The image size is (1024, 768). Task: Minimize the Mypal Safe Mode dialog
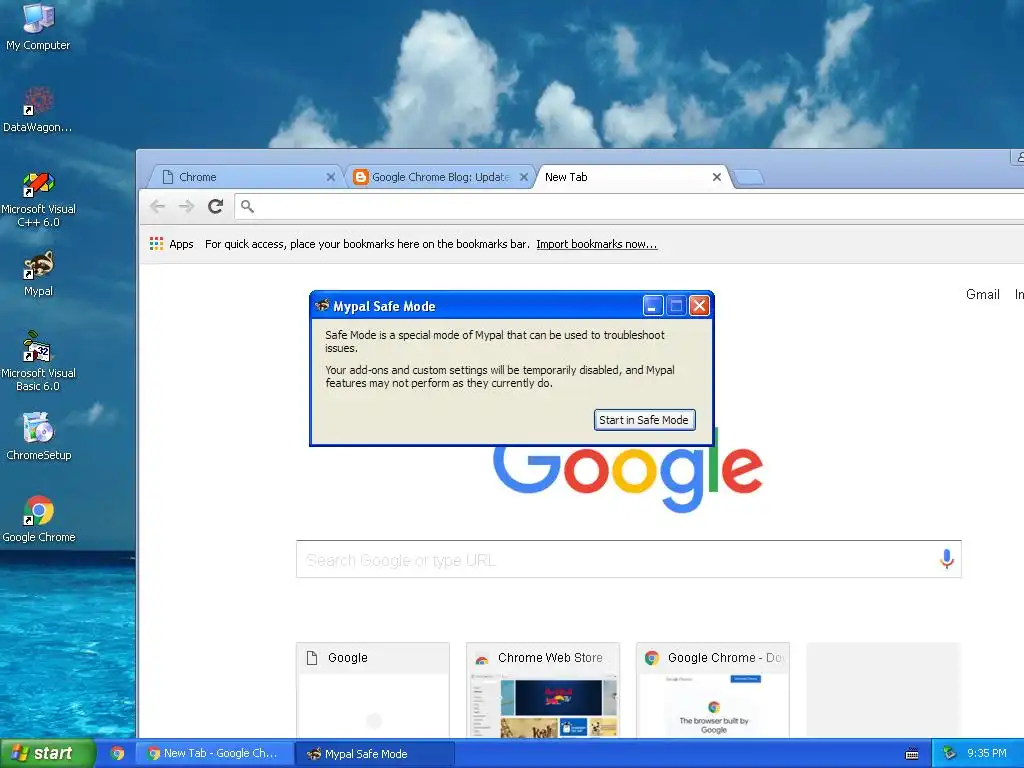click(x=653, y=306)
